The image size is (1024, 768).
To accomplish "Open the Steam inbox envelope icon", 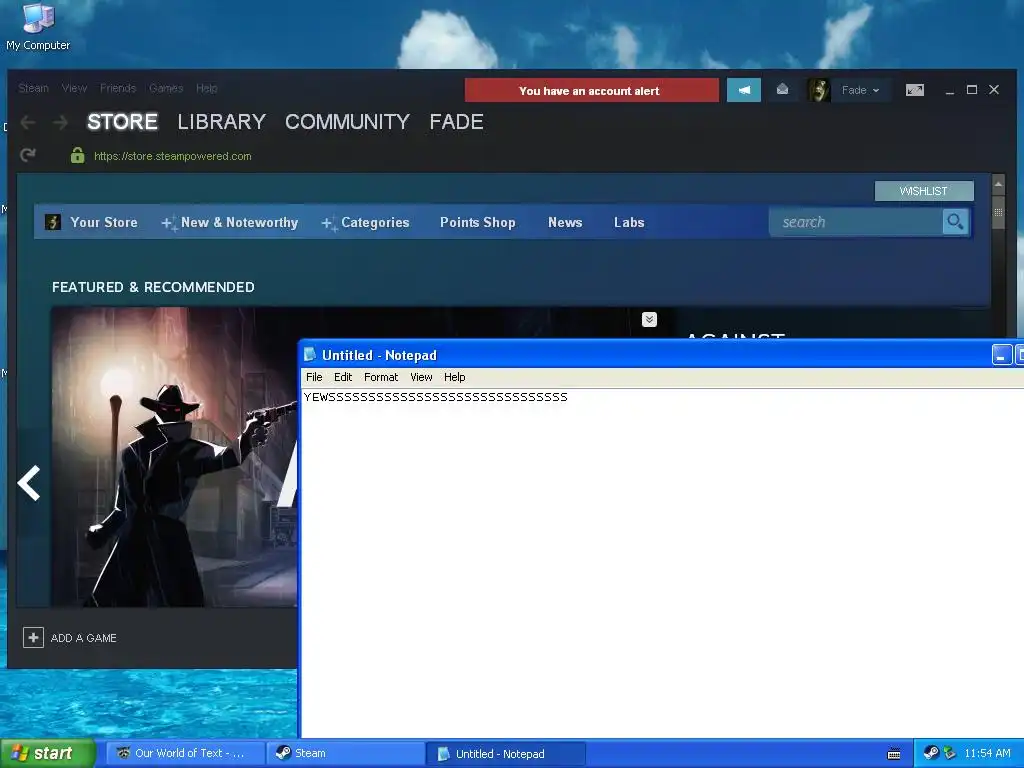I will click(782, 89).
